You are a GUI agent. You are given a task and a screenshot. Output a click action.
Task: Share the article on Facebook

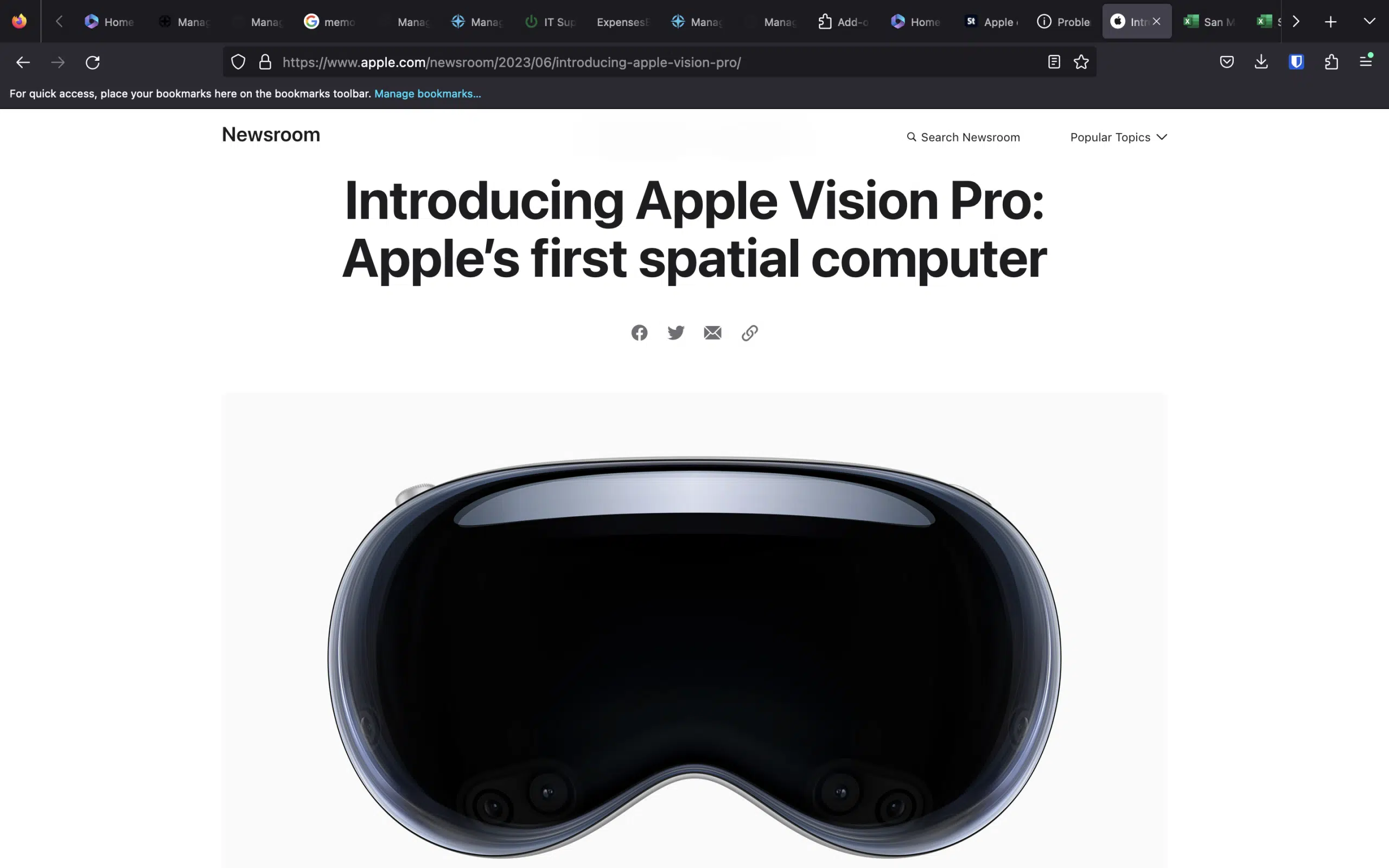point(639,333)
